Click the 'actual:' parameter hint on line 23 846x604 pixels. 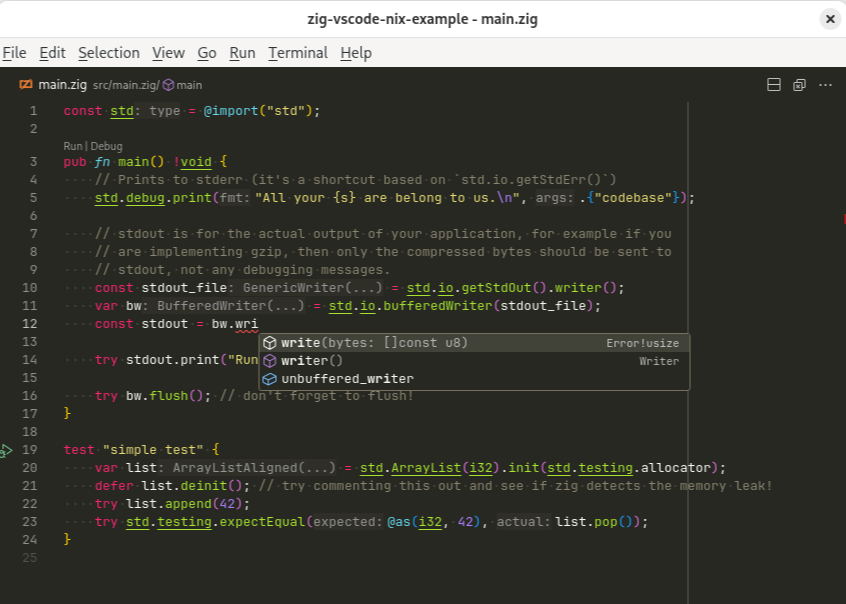[523, 521]
